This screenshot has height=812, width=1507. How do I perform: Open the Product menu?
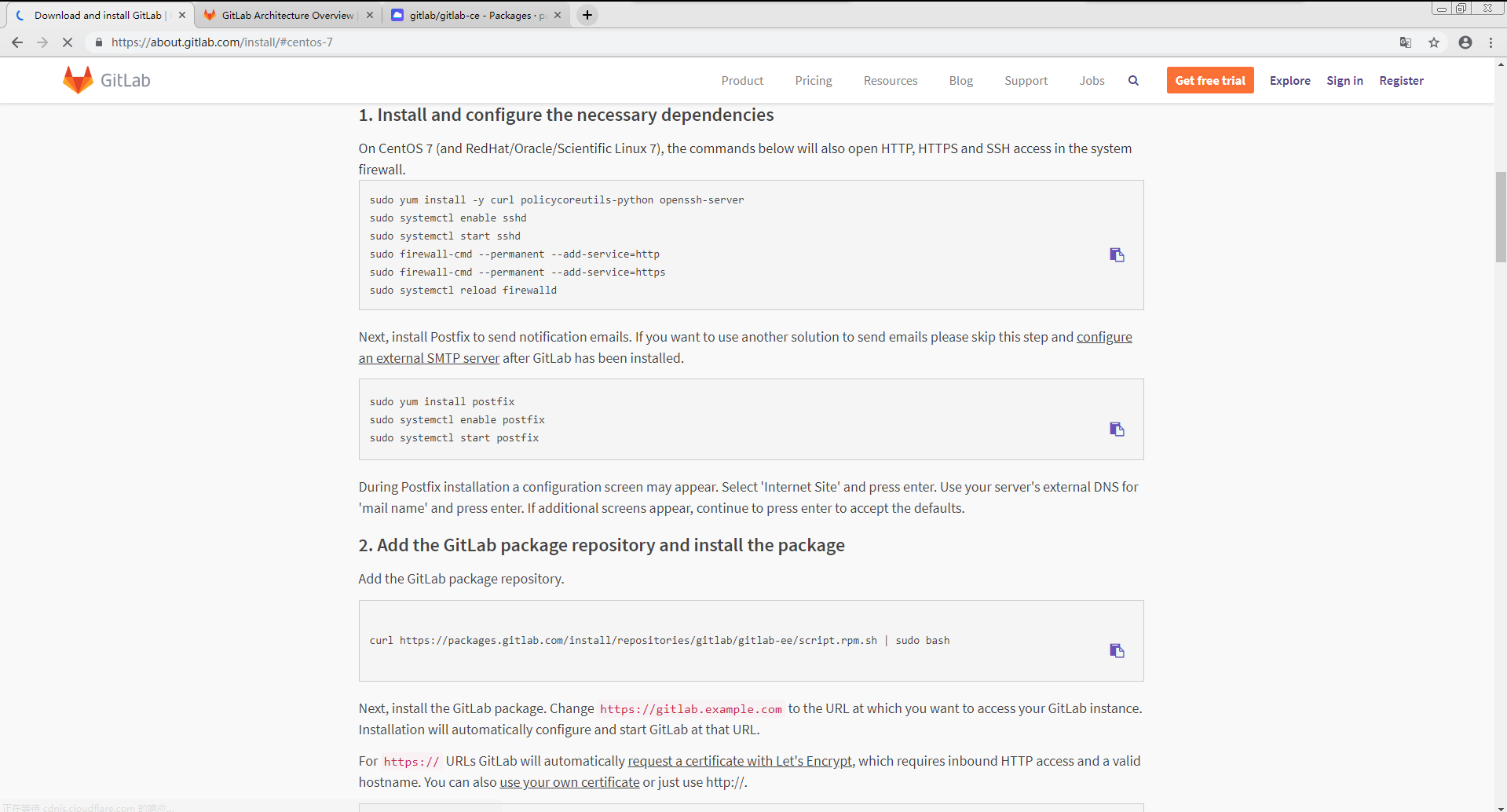(742, 80)
